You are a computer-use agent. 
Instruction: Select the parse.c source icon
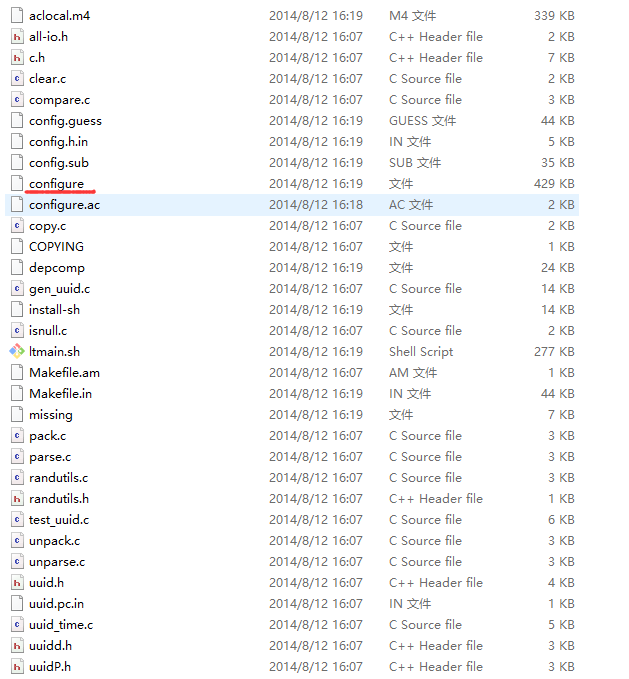(17, 457)
